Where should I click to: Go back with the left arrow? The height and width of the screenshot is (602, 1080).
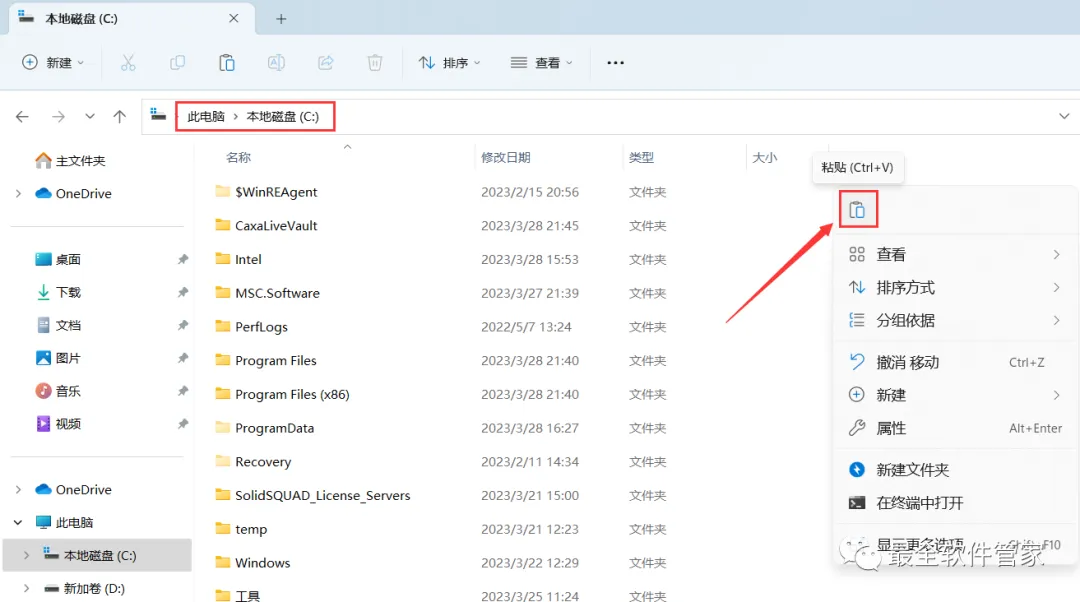(22, 116)
